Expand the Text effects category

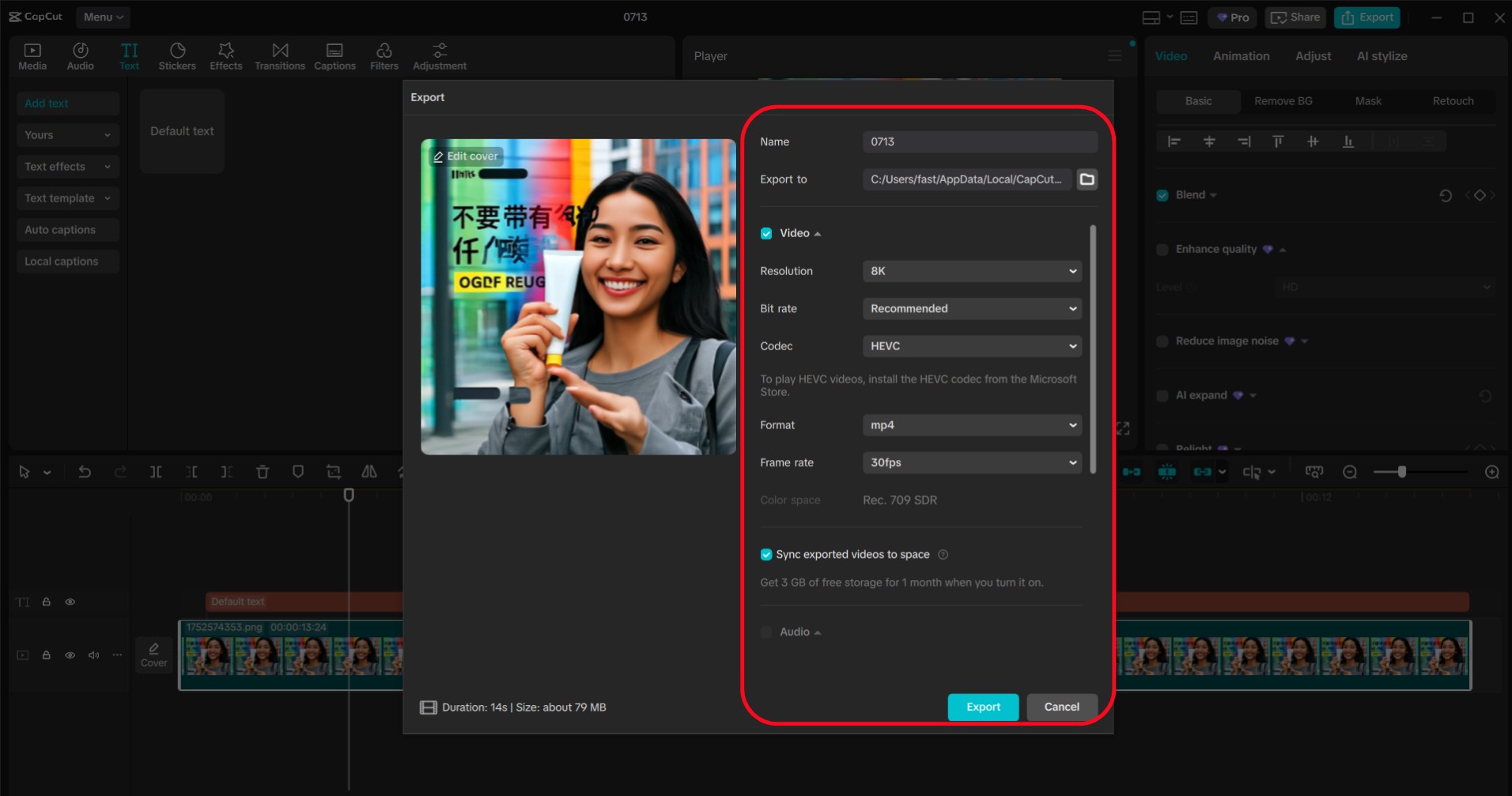(67, 167)
